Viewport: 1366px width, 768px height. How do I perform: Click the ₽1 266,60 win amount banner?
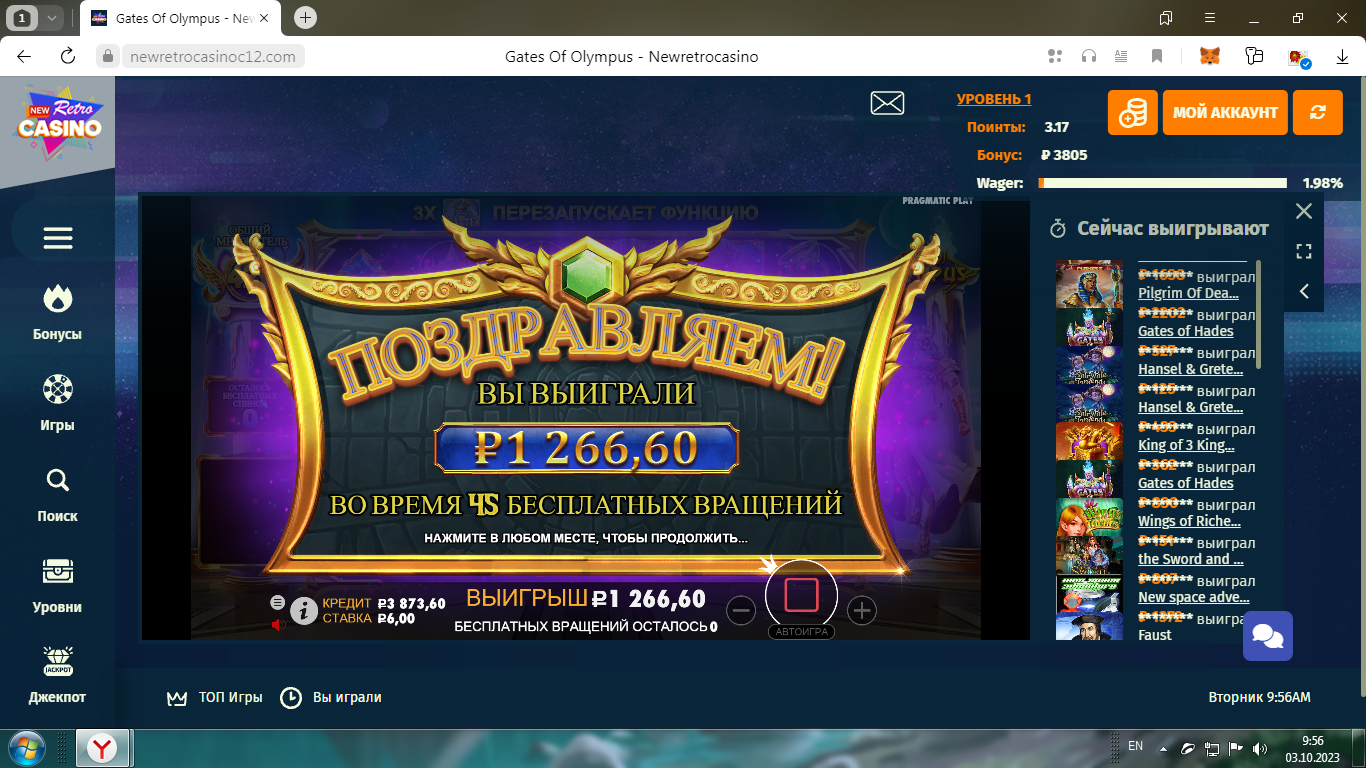click(x=587, y=448)
